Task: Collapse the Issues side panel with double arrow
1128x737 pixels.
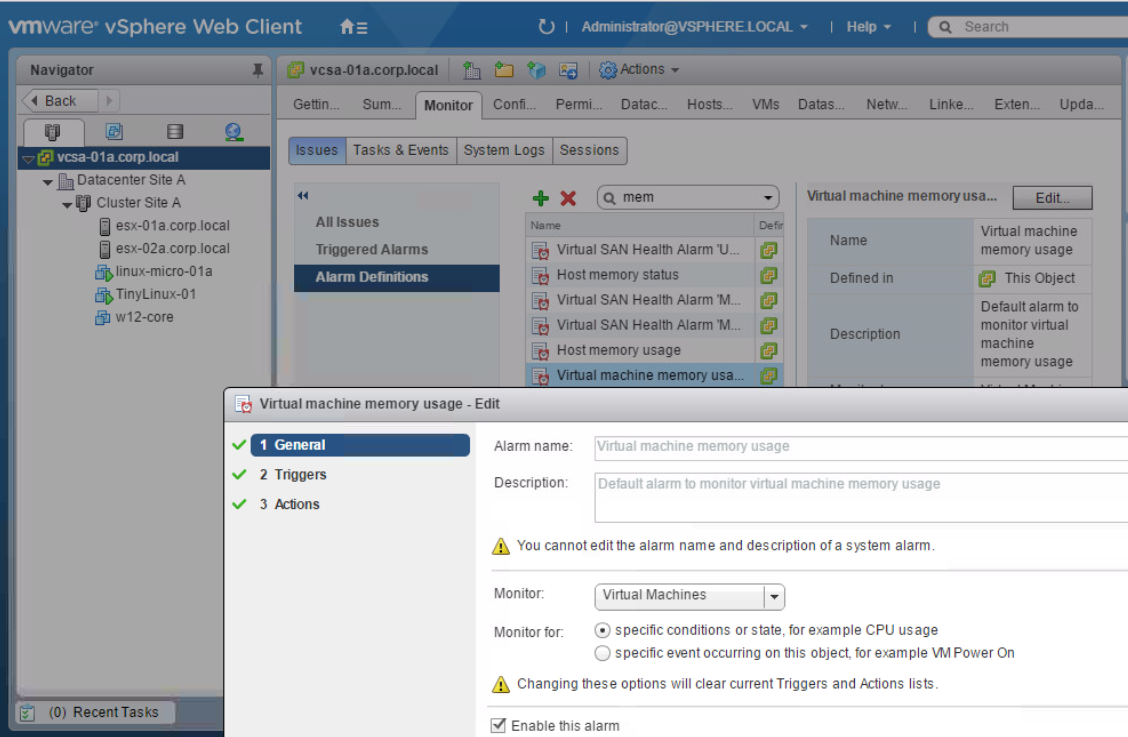Action: point(303,196)
